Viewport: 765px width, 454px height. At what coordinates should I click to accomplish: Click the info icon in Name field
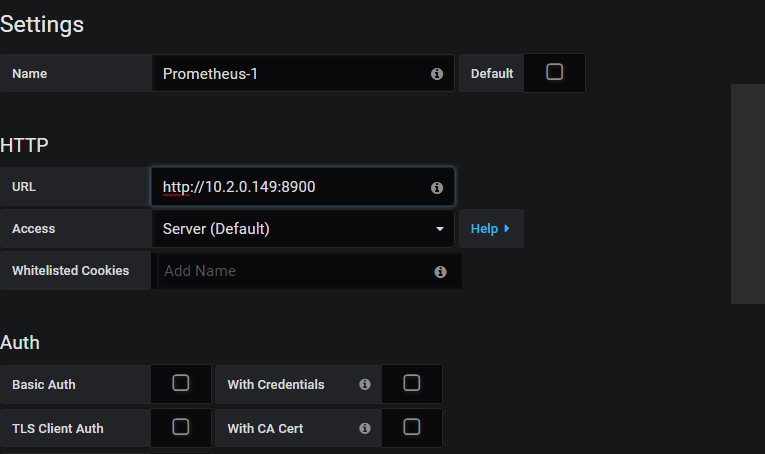[437, 74]
